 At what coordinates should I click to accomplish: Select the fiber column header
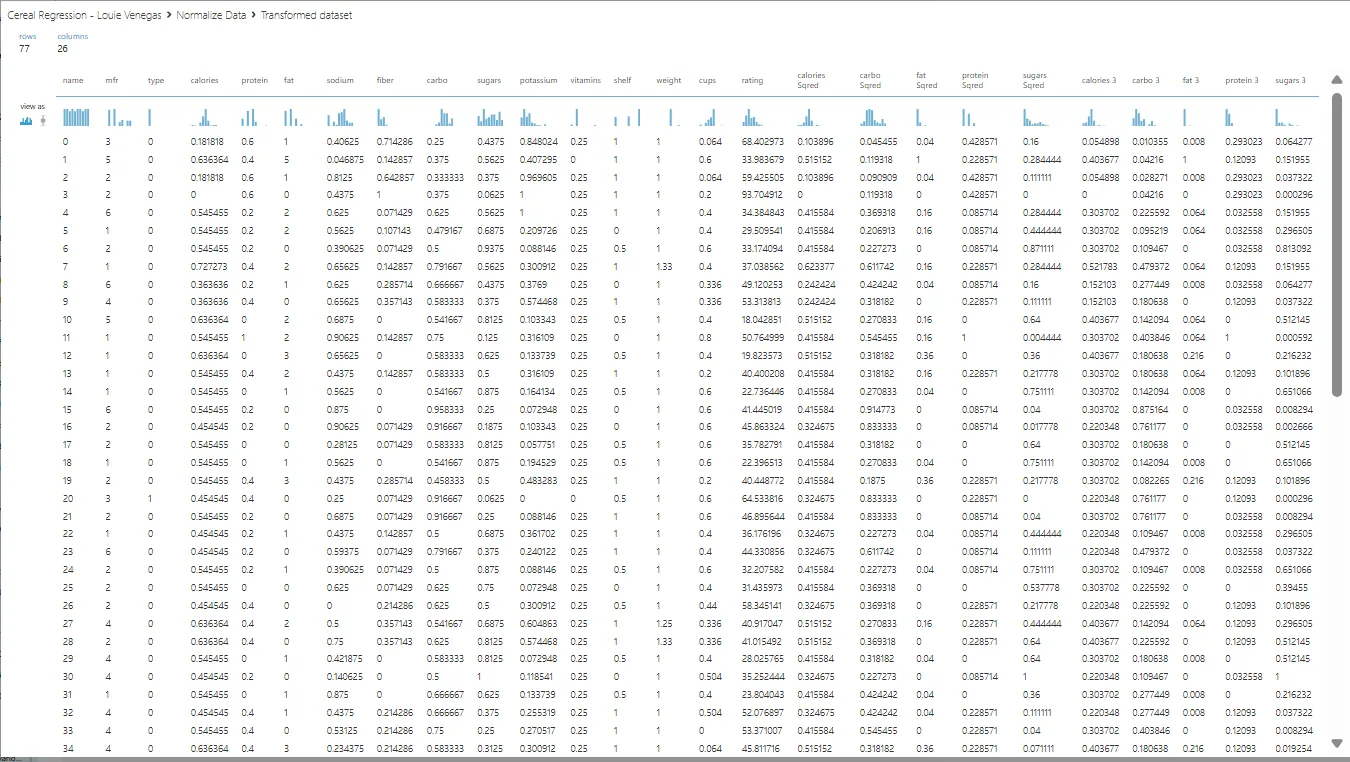(385, 80)
